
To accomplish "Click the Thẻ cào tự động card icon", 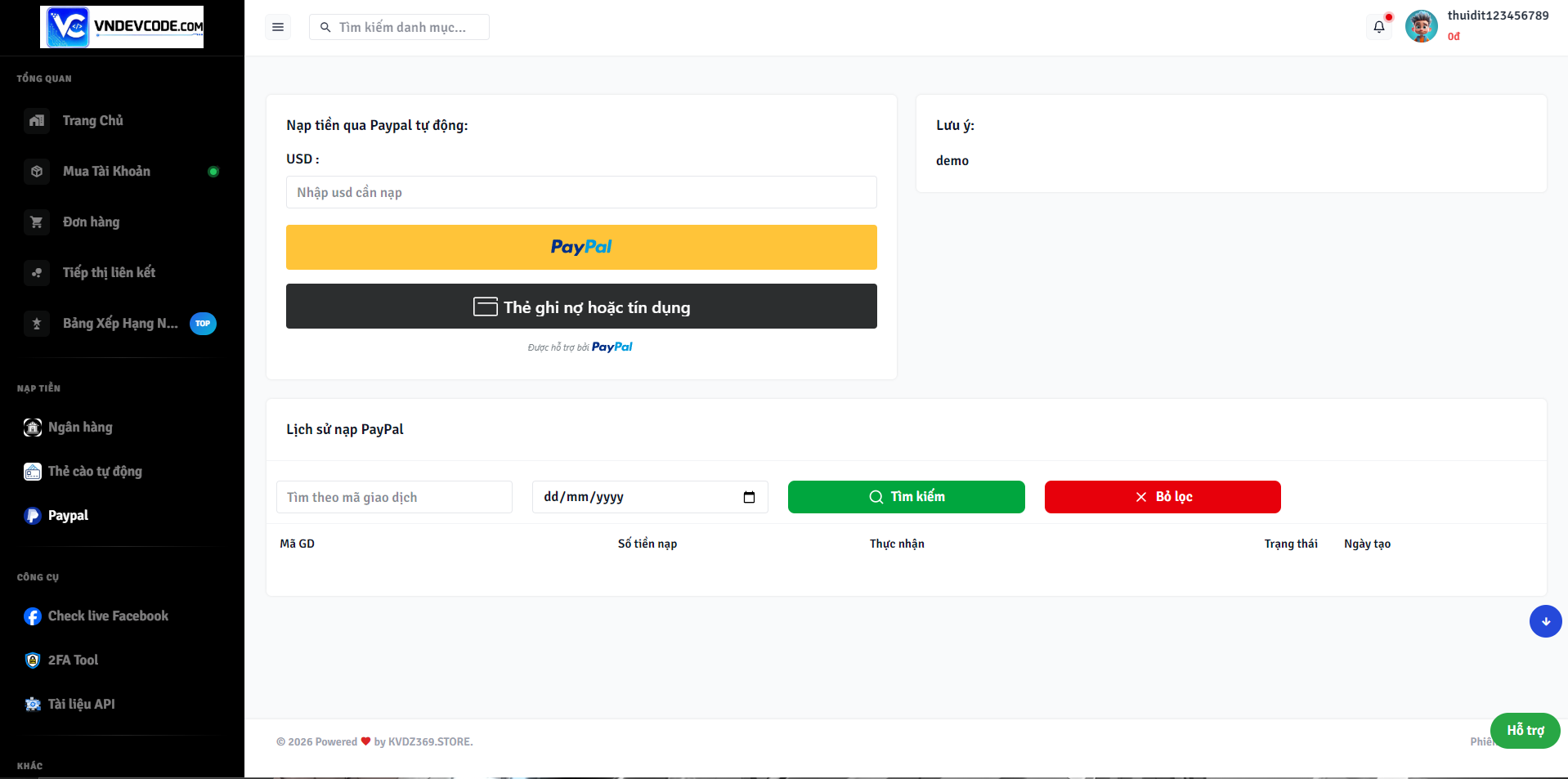I will point(33,472).
